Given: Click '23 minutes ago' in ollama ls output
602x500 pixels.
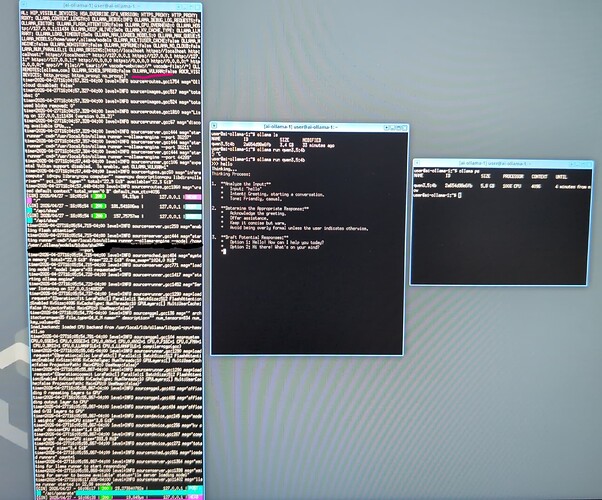Looking at the screenshot, I should (x=319, y=145).
